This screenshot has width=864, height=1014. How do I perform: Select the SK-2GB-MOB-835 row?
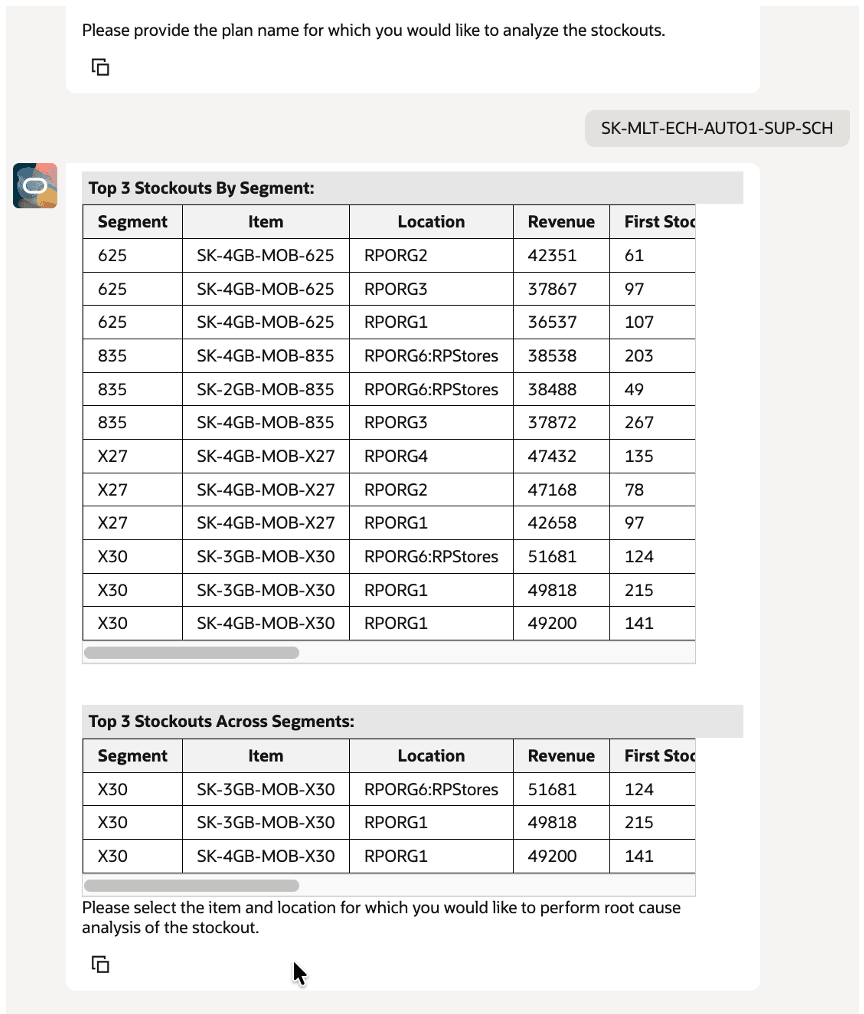(265, 388)
